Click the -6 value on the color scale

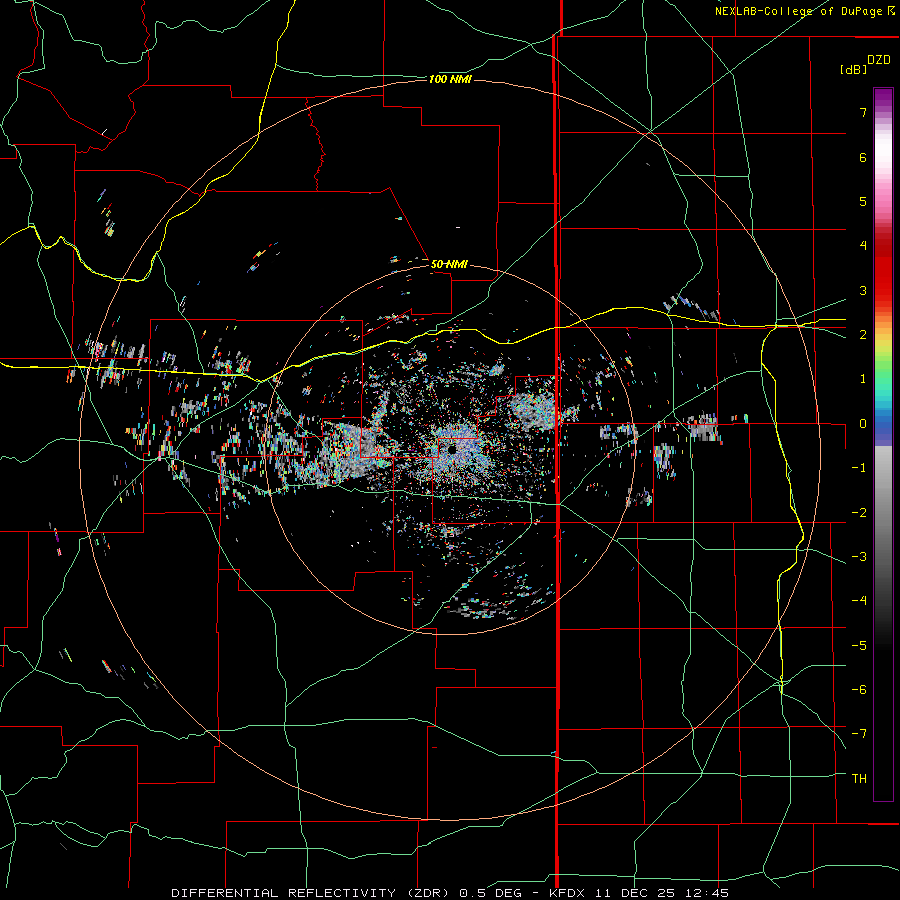pyautogui.click(x=859, y=690)
